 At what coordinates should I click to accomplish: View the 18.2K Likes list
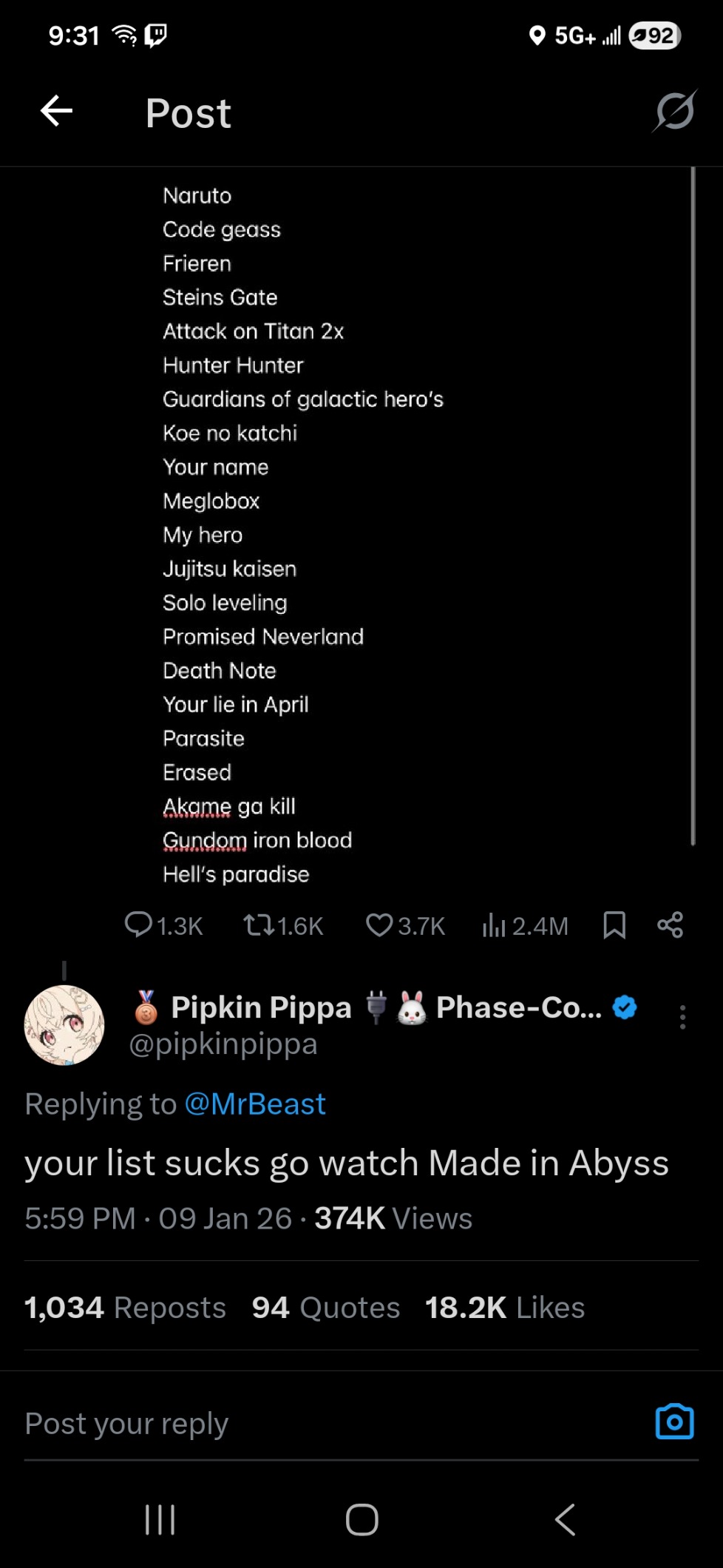pyautogui.click(x=505, y=1307)
